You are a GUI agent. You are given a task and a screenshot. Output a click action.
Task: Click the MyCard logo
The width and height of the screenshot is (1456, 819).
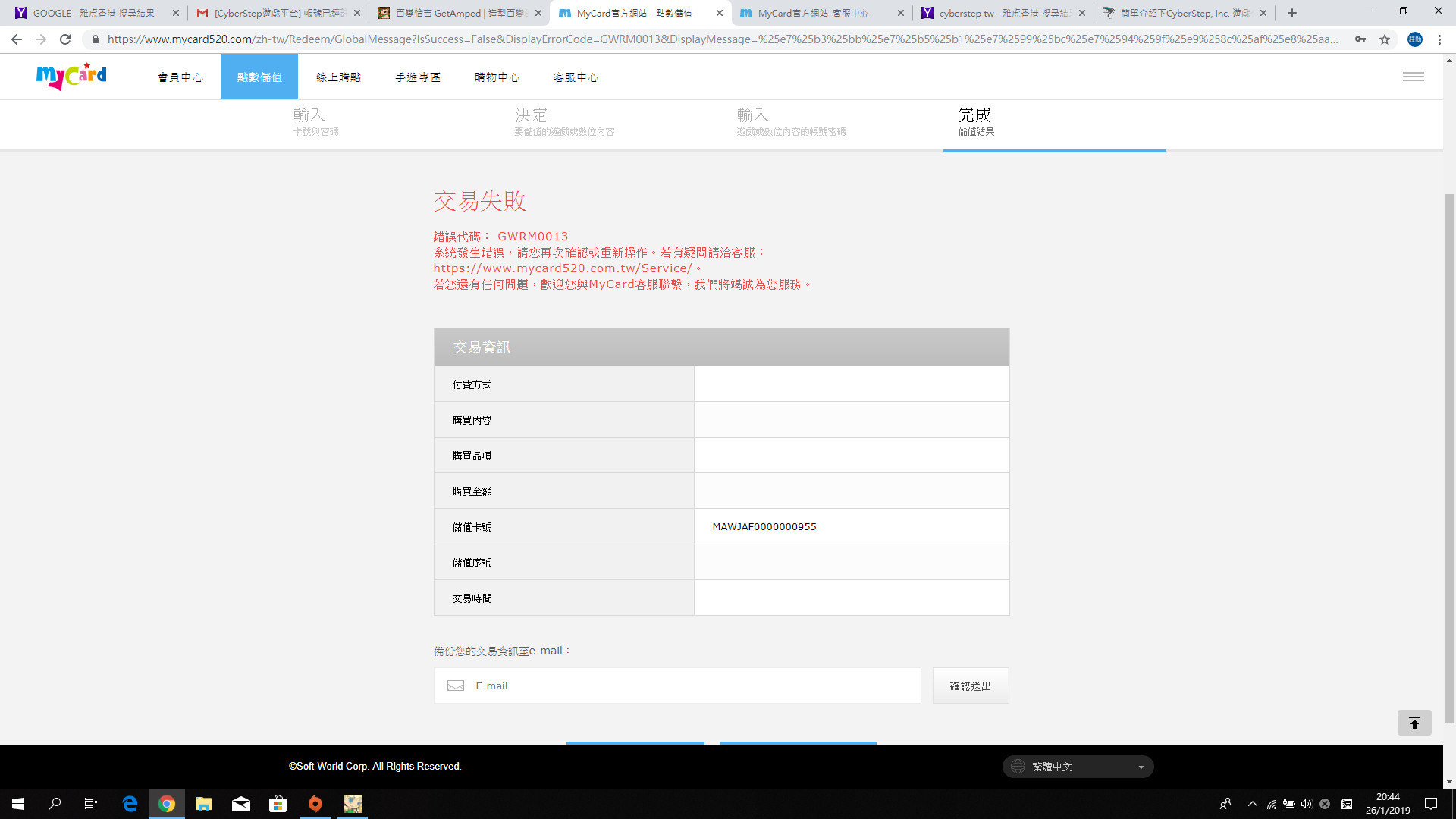point(71,76)
